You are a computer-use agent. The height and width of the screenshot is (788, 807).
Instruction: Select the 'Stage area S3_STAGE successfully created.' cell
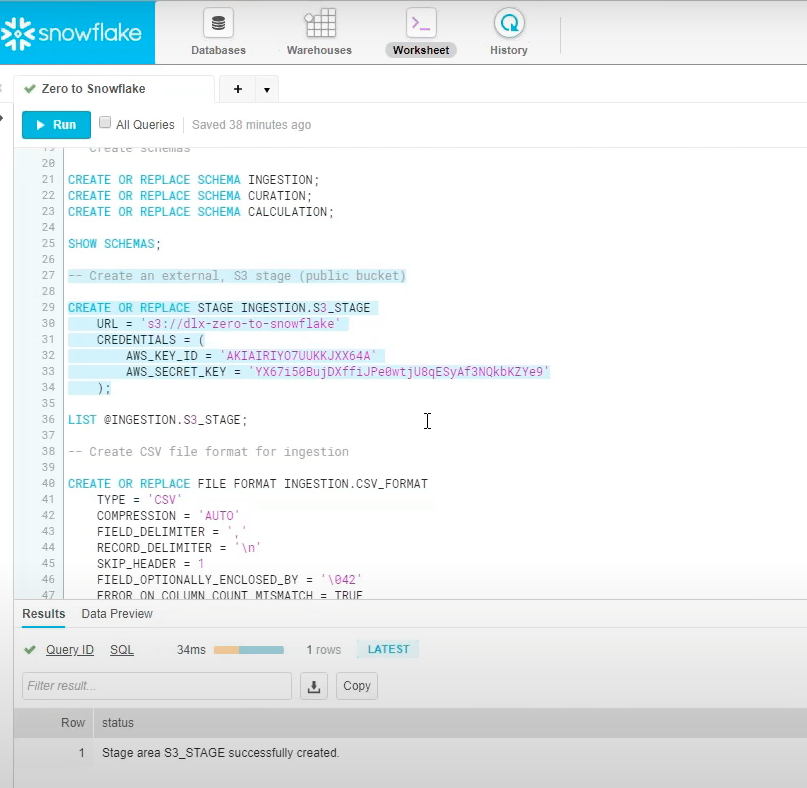click(220, 752)
